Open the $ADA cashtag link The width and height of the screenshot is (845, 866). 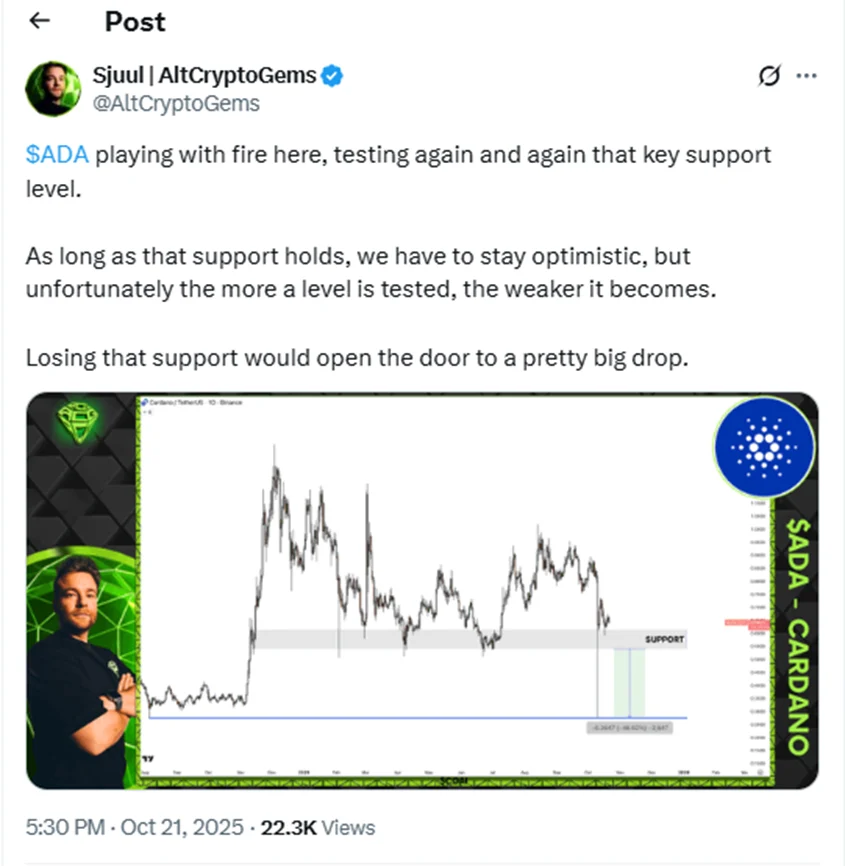pos(58,155)
